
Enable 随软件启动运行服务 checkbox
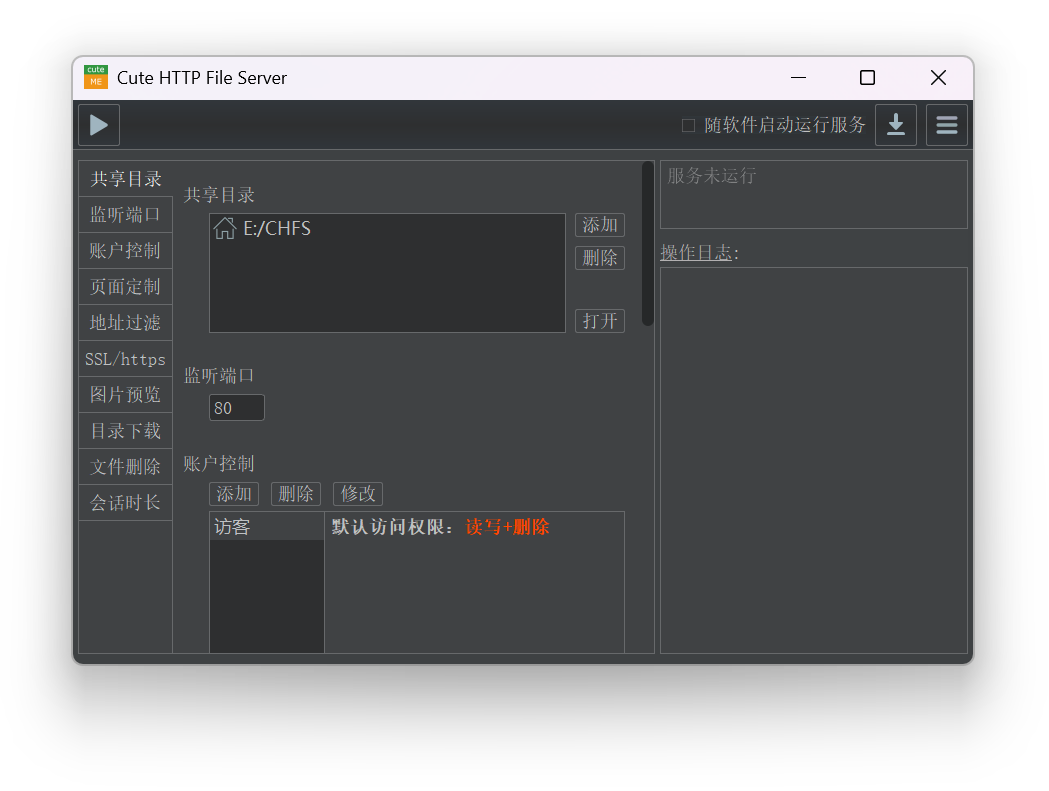pos(687,125)
